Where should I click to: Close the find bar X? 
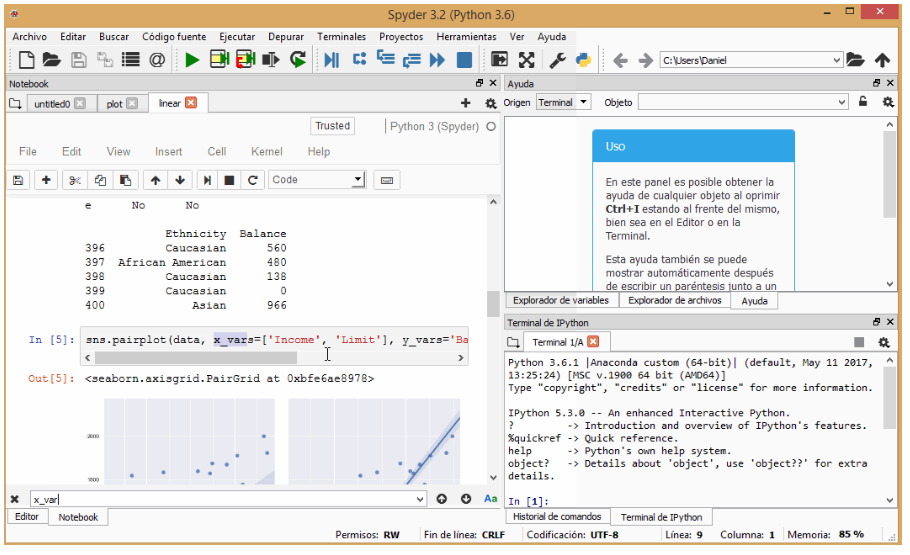click(15, 499)
